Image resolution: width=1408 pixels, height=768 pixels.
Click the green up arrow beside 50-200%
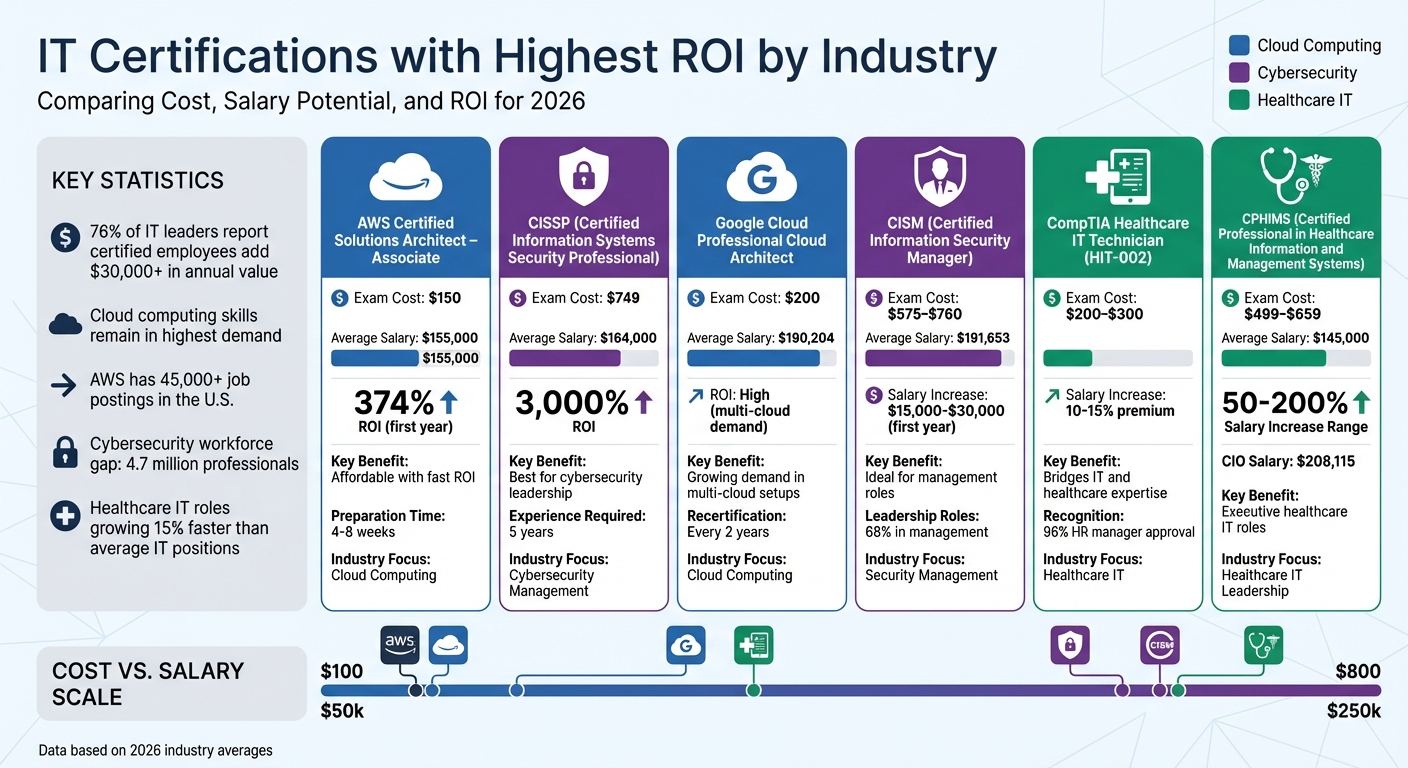click(x=1361, y=403)
